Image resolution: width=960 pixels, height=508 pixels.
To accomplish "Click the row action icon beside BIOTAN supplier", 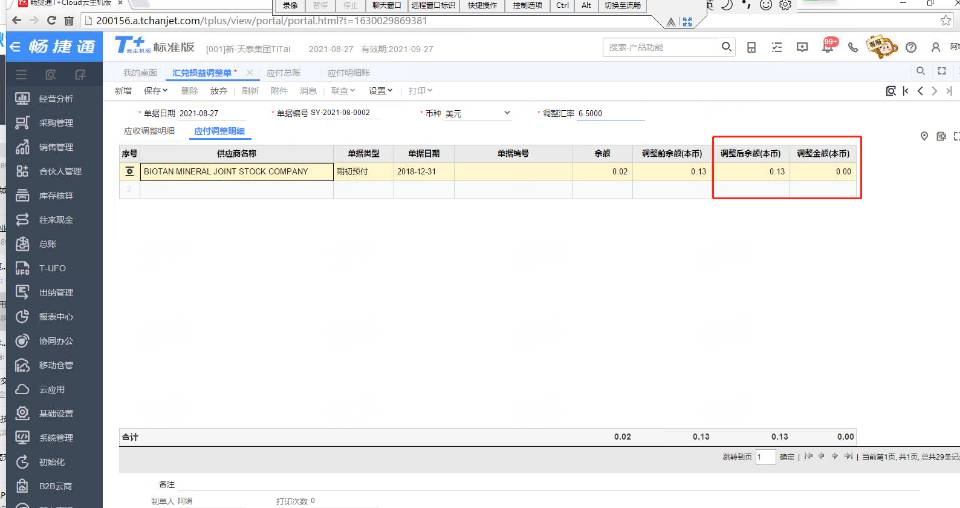I will [129, 171].
